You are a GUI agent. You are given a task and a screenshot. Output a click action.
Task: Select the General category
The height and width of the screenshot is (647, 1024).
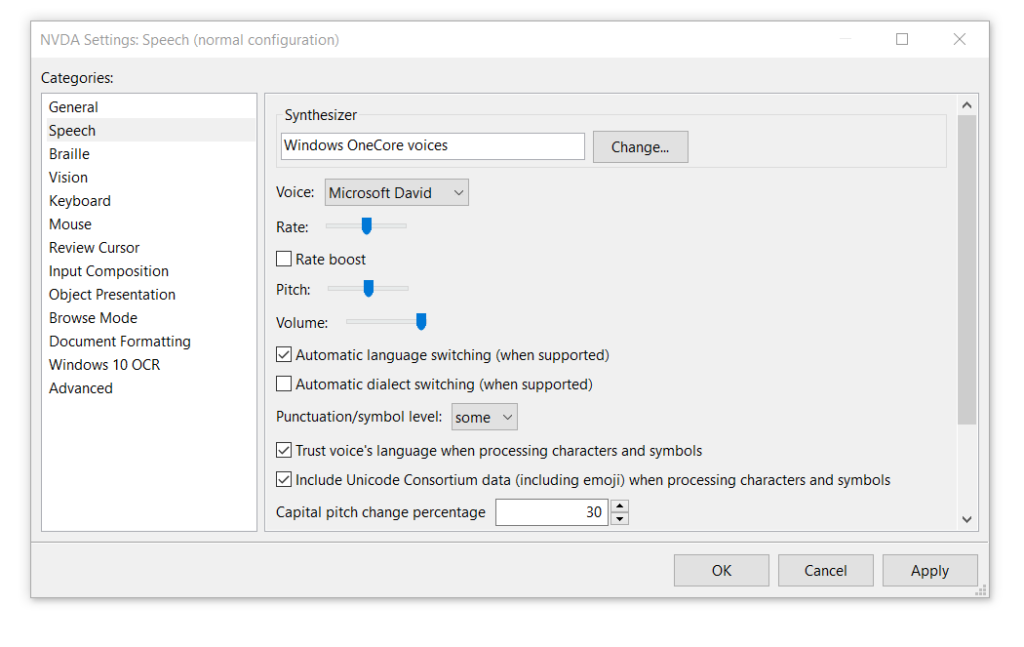pos(150,107)
